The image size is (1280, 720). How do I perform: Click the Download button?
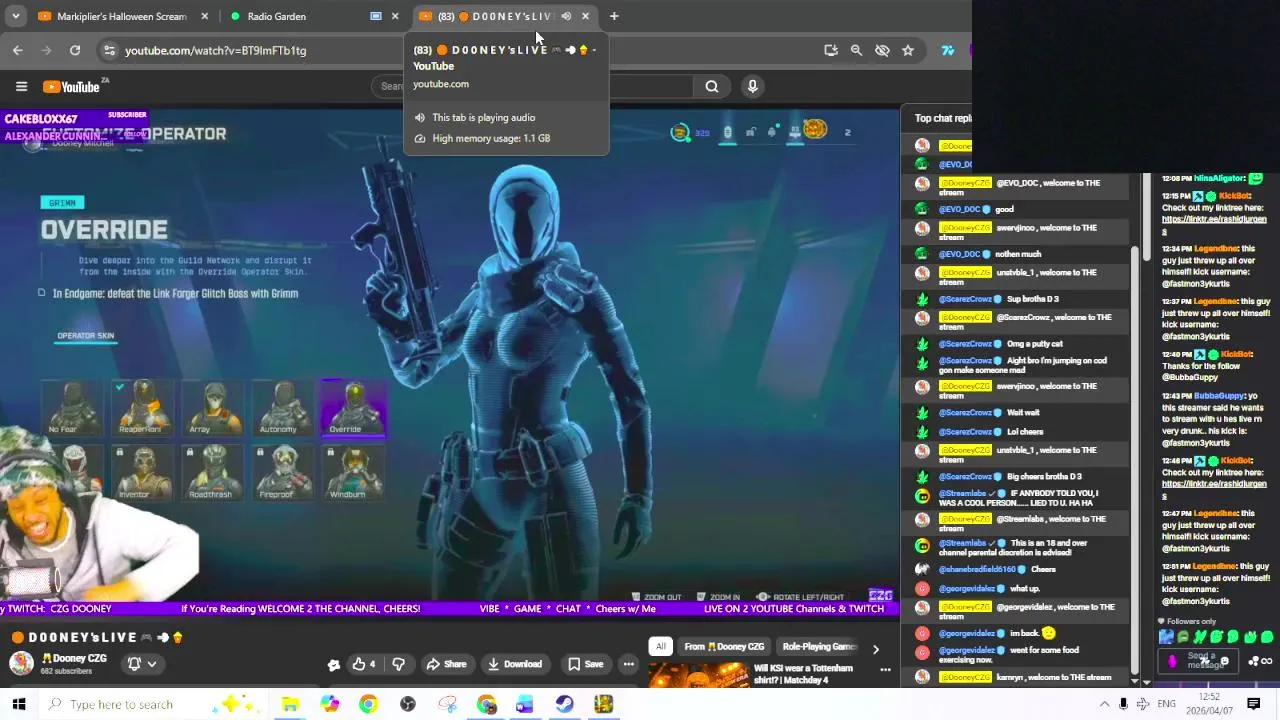click(x=515, y=664)
